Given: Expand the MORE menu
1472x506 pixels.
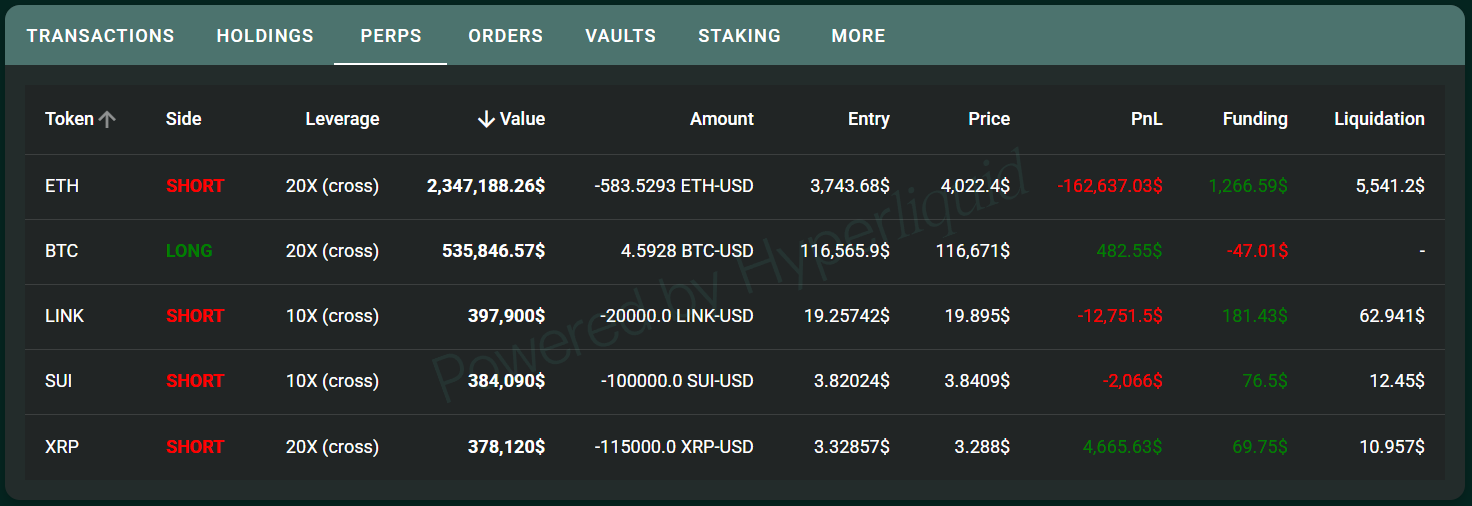Looking at the screenshot, I should coord(859,36).
